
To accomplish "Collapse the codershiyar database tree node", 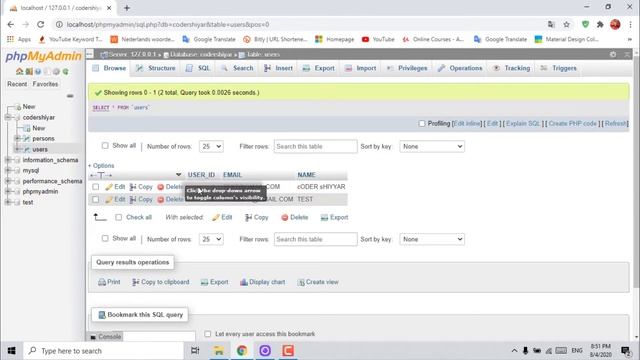I will 8,118.
